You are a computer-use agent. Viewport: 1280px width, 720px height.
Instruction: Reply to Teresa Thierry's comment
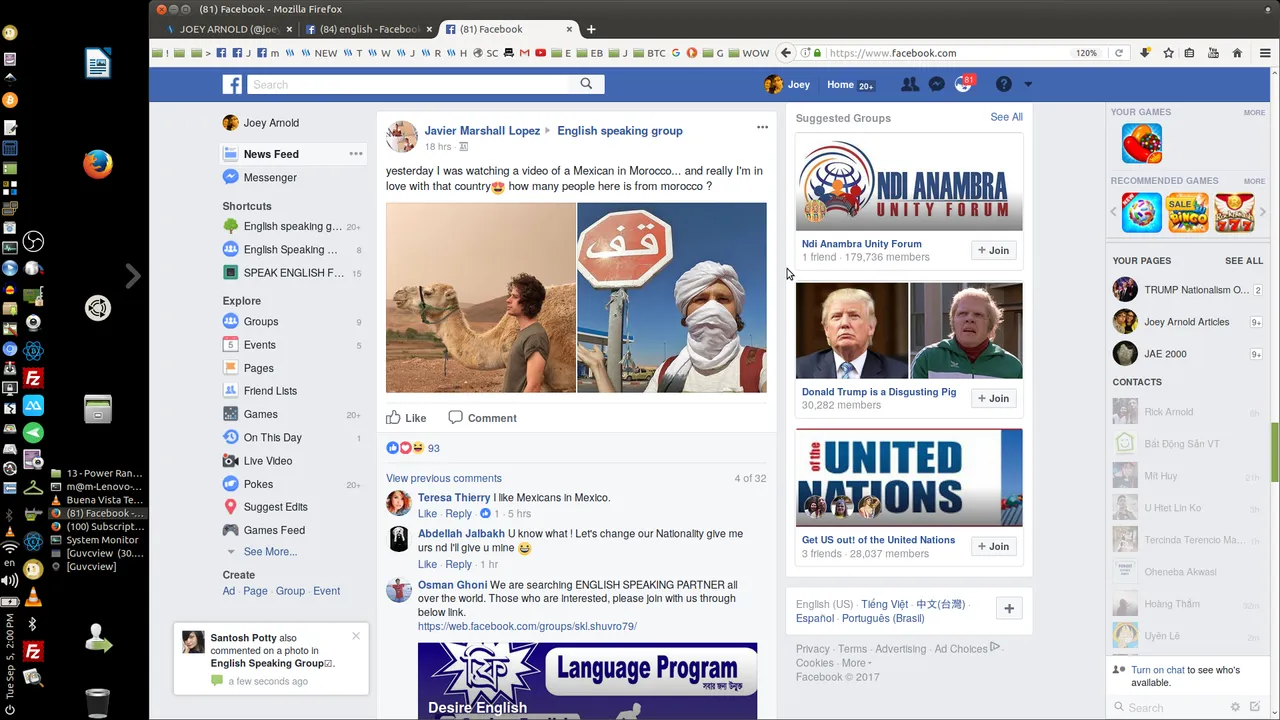tap(458, 514)
